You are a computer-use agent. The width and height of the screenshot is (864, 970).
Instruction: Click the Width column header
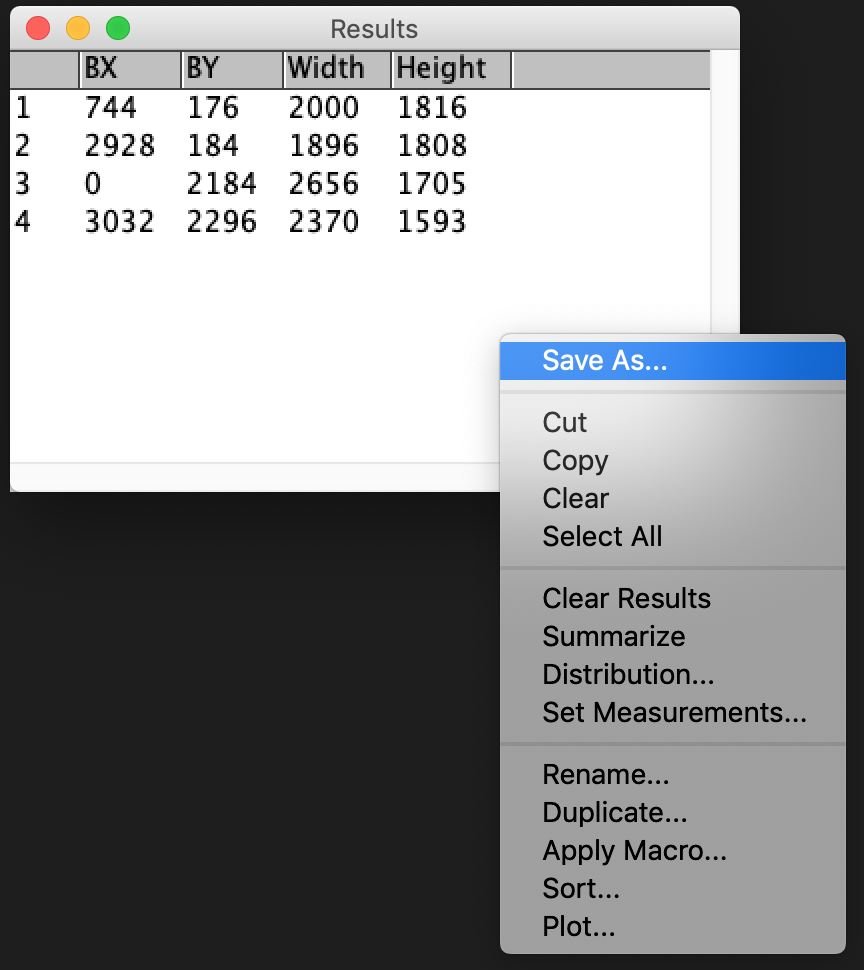(x=336, y=69)
